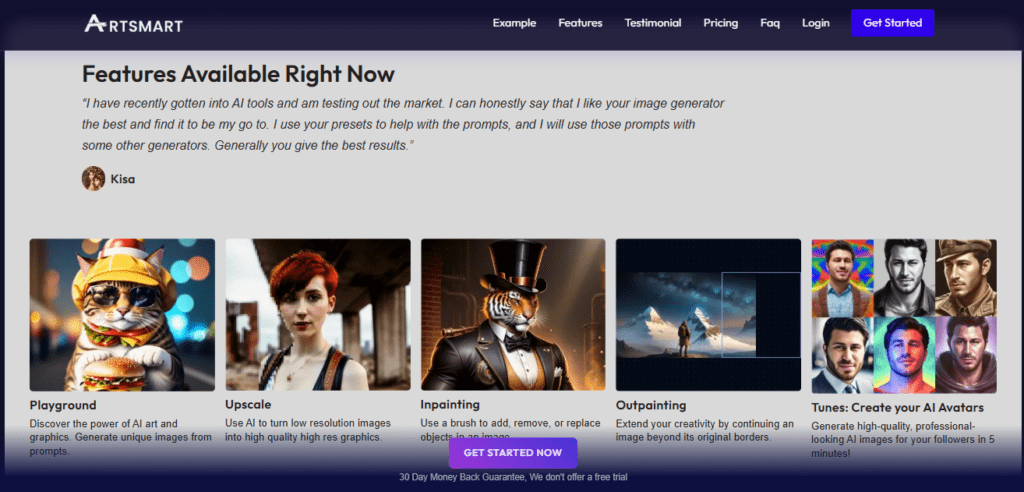Click the Upscale description about low resolution images
Viewport: 1024px width, 492px height.
pos(308,430)
